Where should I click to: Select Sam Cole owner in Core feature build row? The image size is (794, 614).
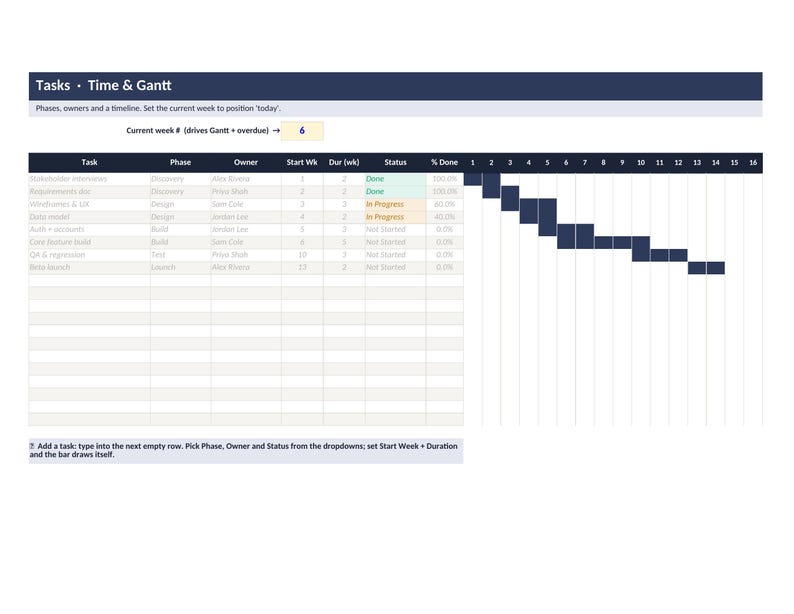click(246, 242)
